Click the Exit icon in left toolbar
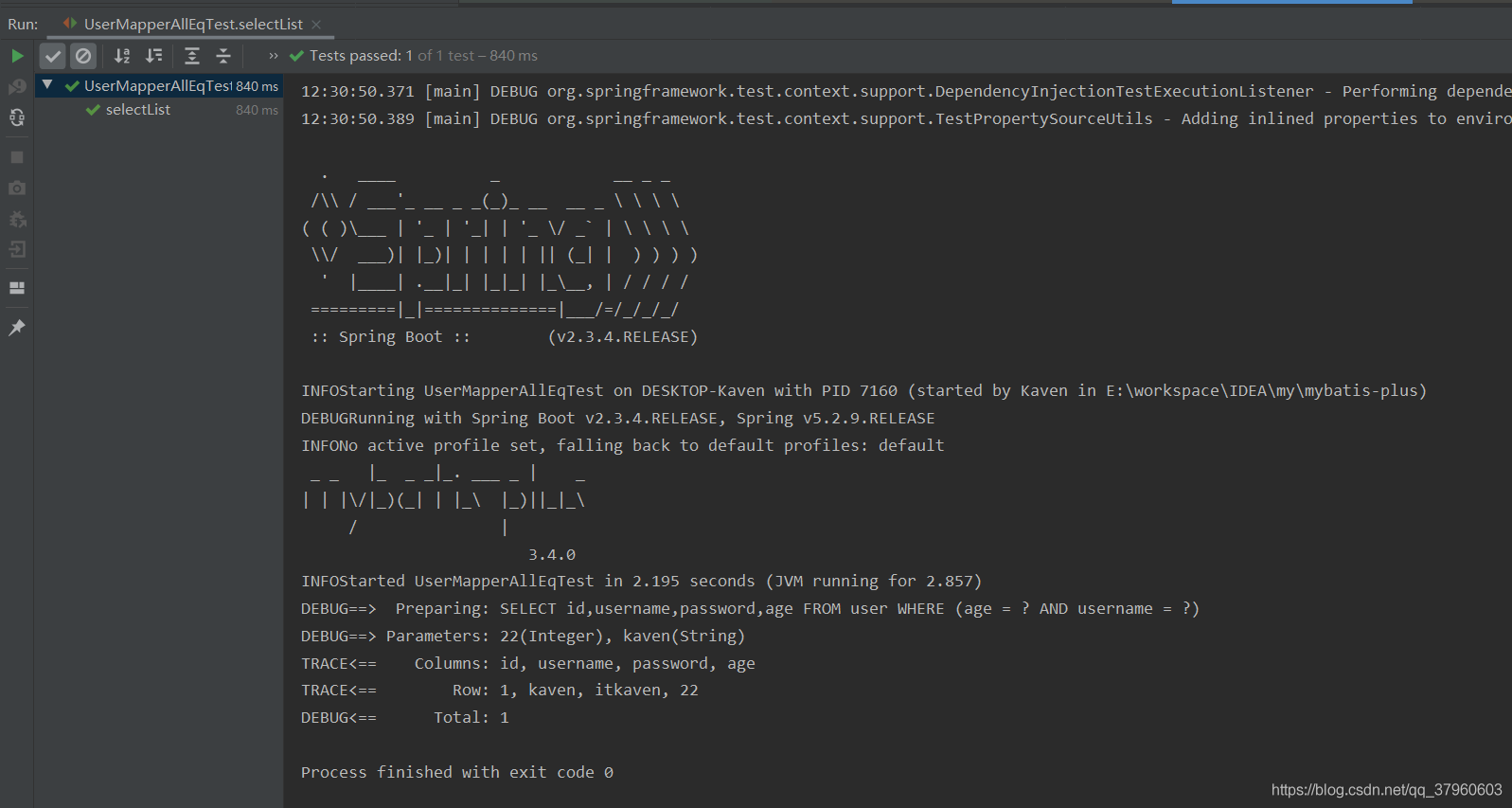 click(x=17, y=250)
